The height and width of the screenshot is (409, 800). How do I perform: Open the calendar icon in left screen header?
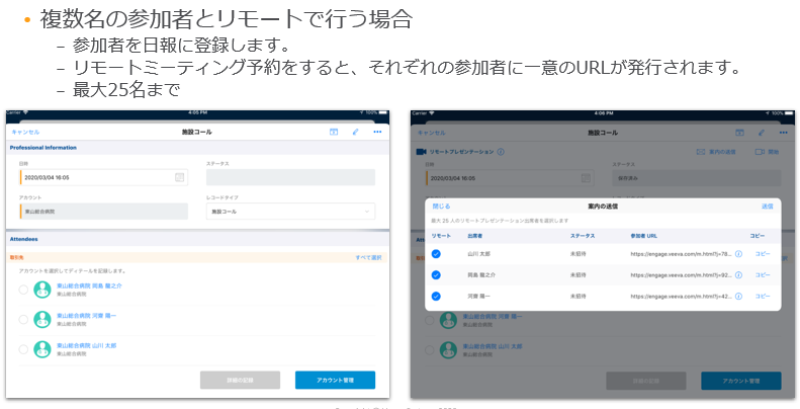[x=334, y=131]
